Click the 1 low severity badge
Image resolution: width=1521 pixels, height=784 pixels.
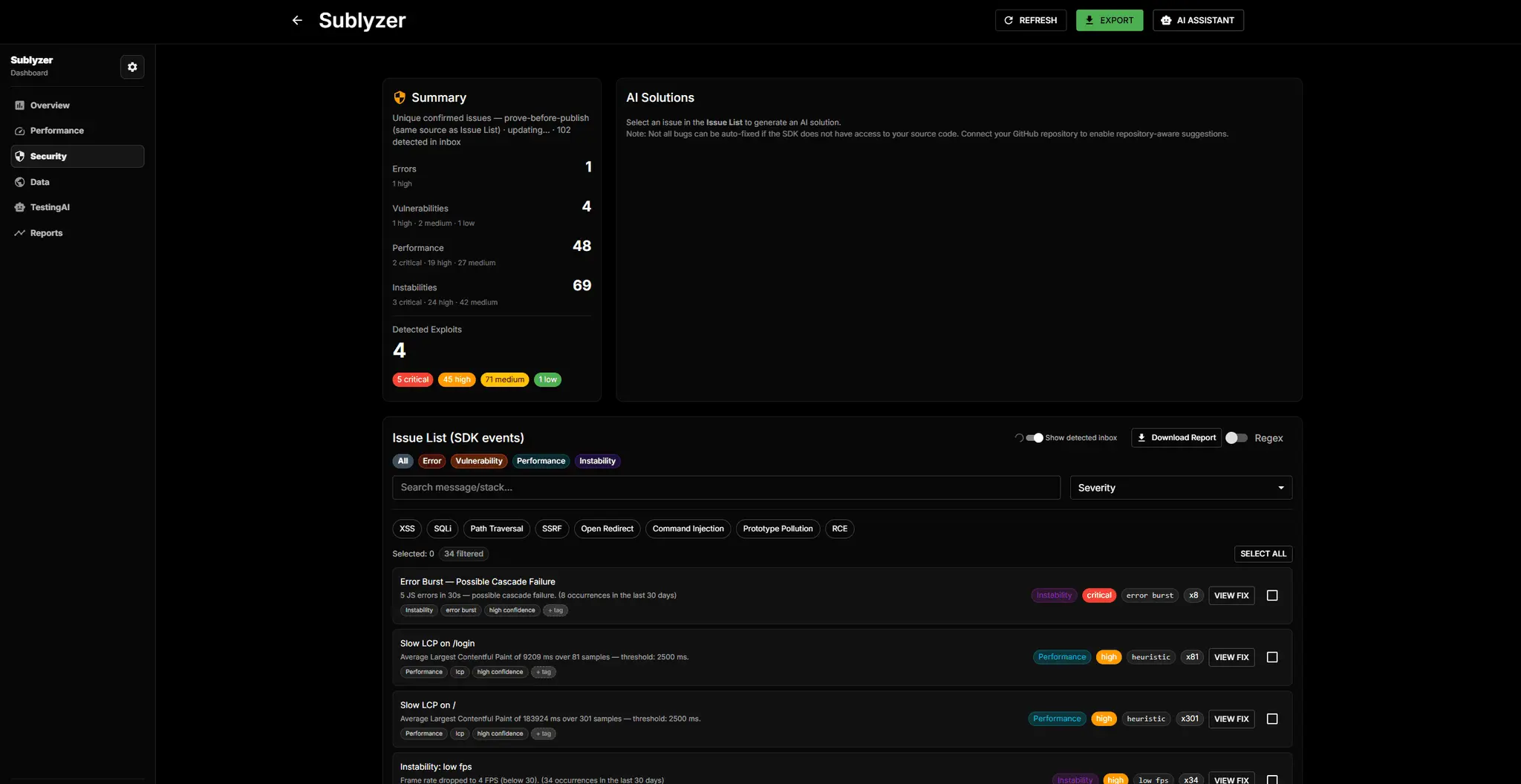[547, 379]
